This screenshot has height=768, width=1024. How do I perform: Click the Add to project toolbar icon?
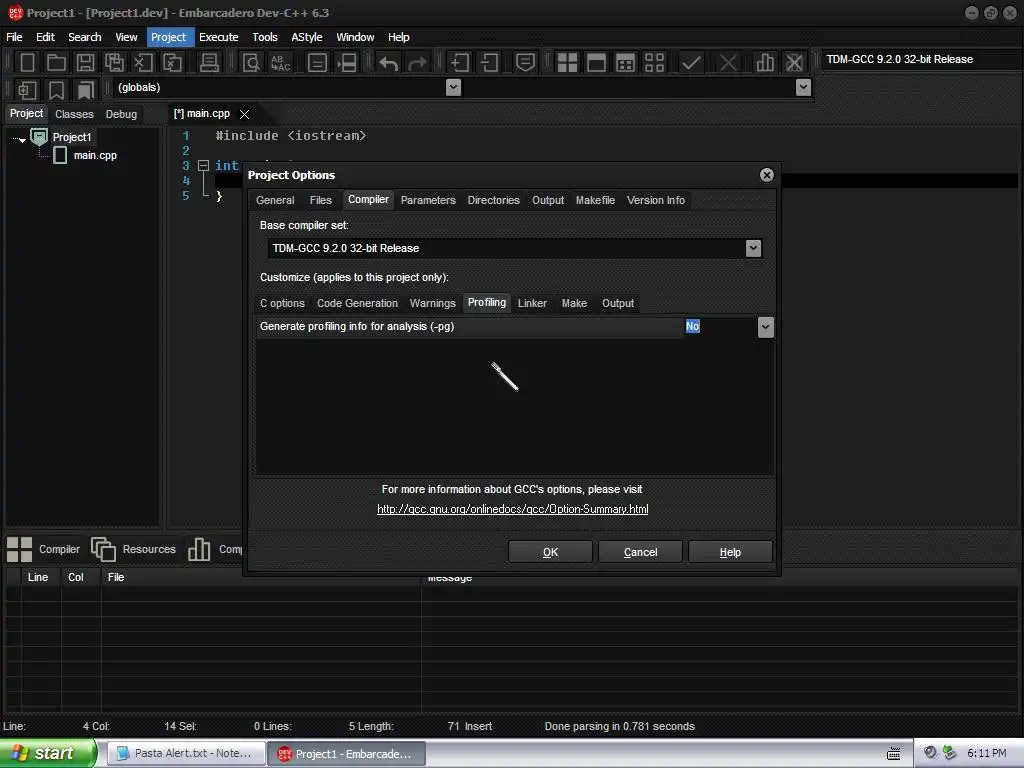[x=460, y=63]
